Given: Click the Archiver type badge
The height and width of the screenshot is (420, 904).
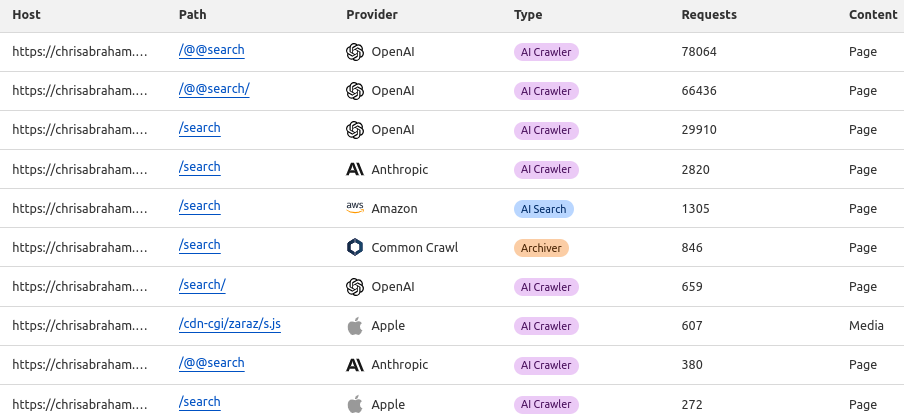Looking at the screenshot, I should tap(541, 247).
